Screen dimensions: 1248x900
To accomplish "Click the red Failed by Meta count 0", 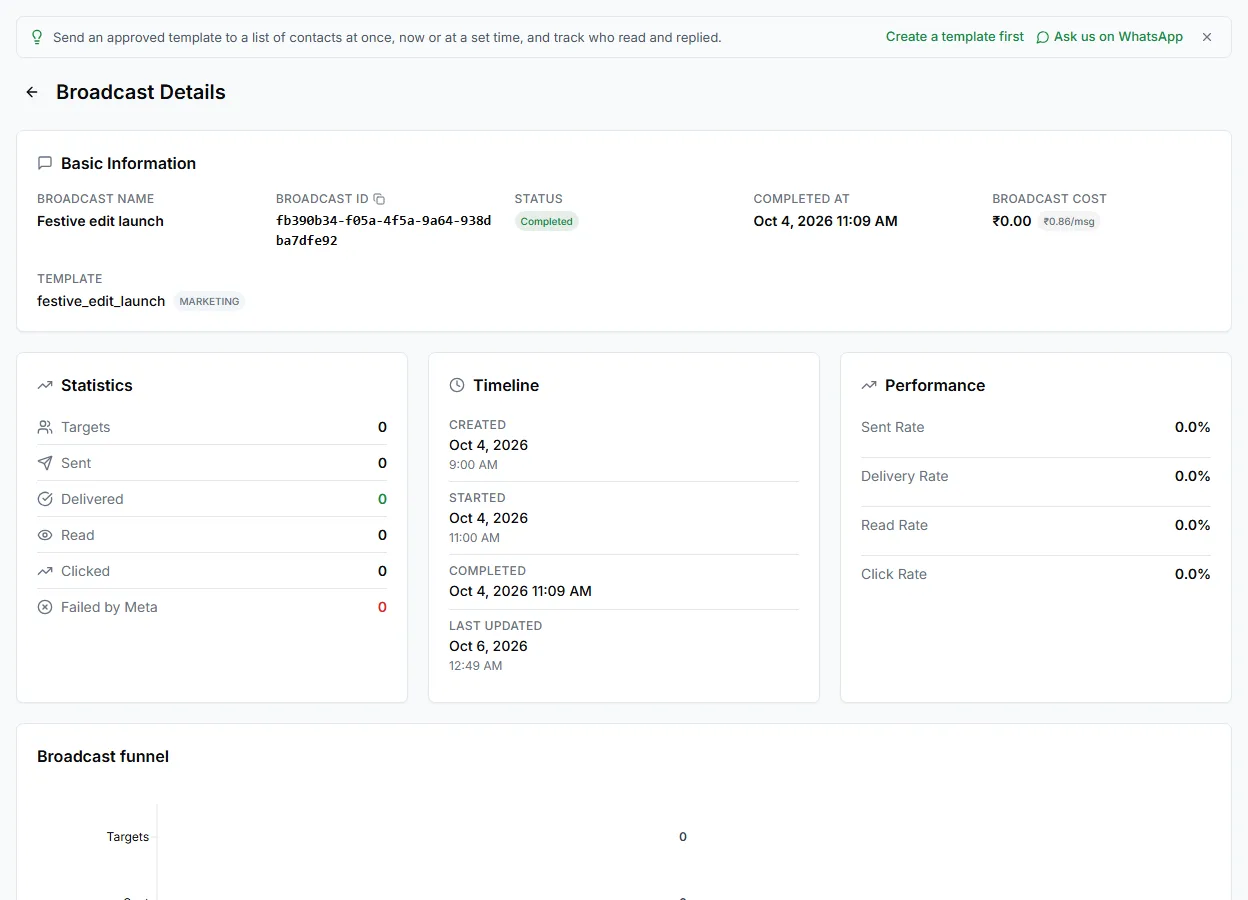I will pos(382,607).
